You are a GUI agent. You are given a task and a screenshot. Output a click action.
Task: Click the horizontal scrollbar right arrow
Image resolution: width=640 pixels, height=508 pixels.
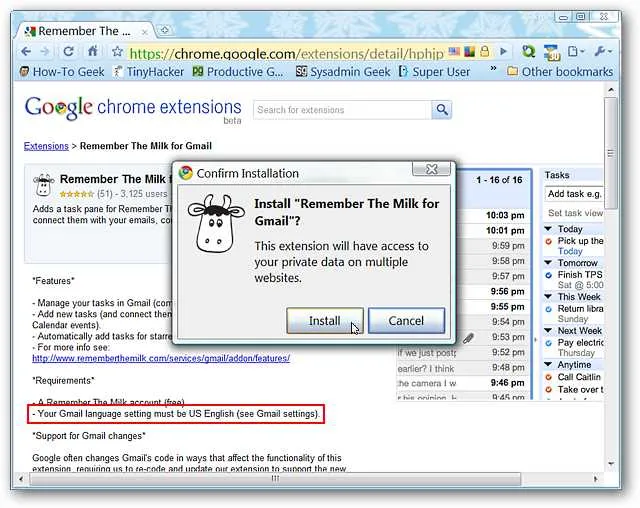tap(596, 479)
